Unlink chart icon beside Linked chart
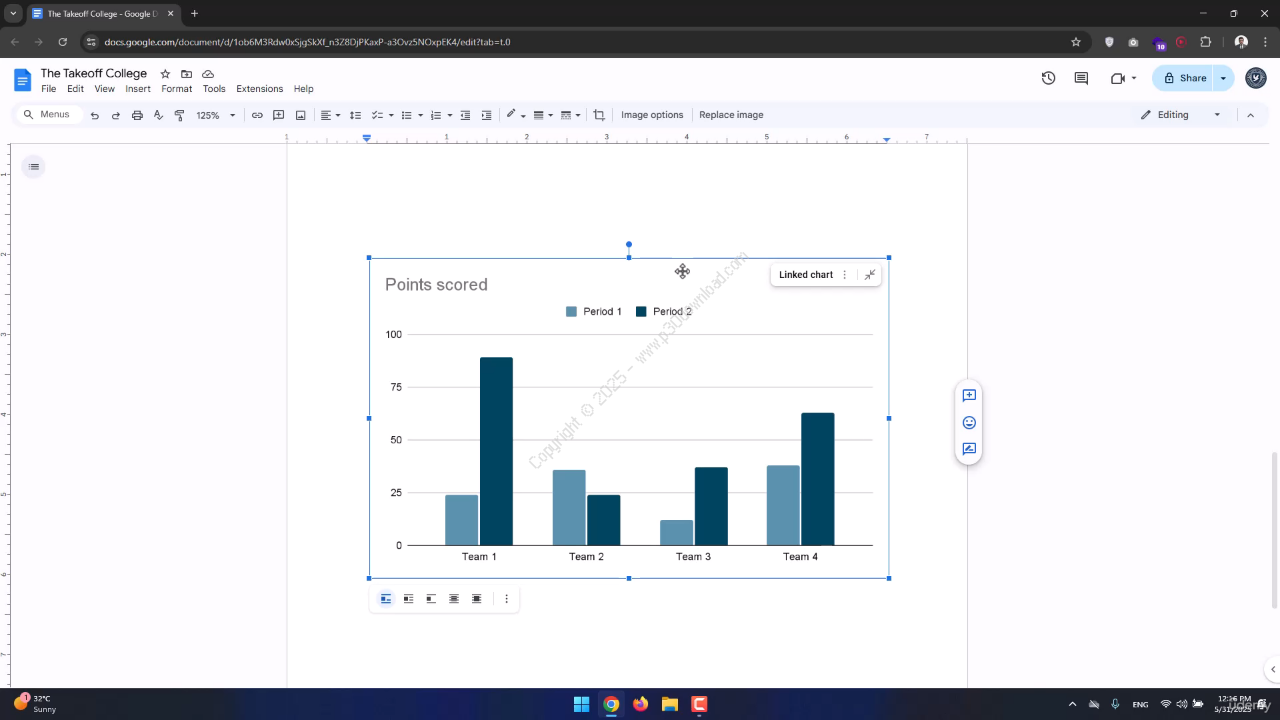The image size is (1280, 720). 870,275
